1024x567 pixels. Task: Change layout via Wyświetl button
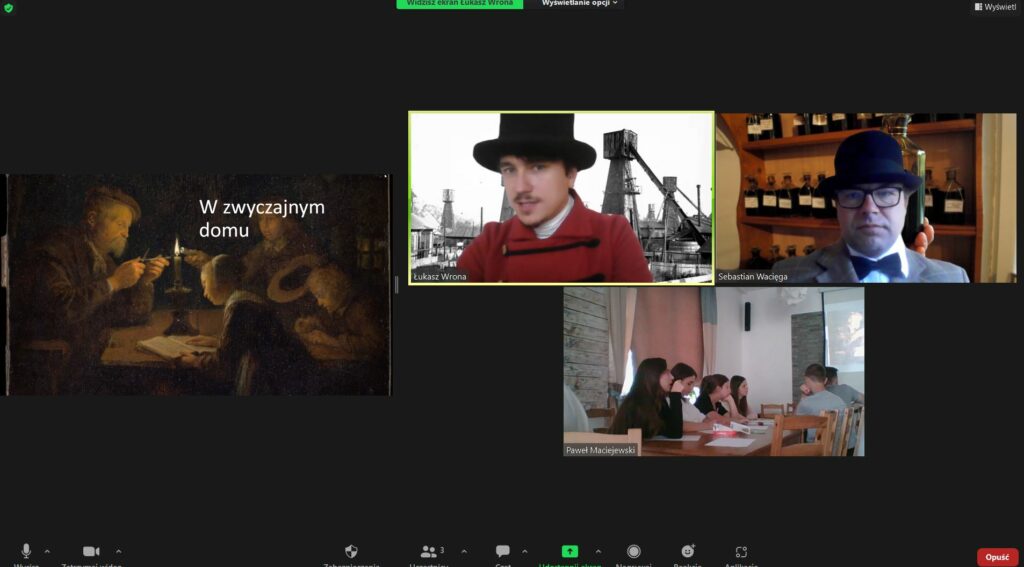pos(995,6)
